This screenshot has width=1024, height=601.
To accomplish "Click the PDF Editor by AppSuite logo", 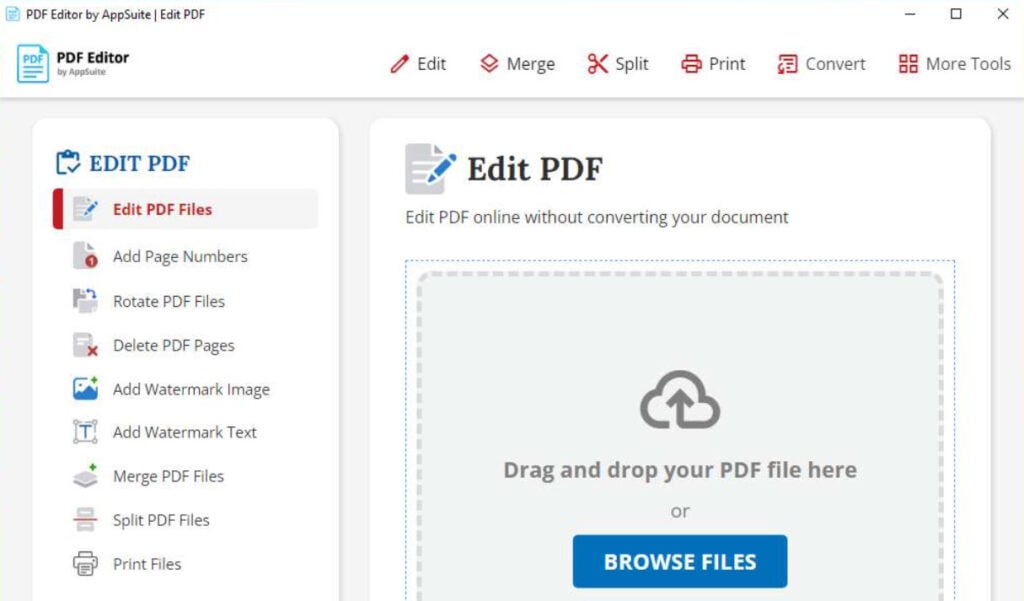I will [x=70, y=63].
